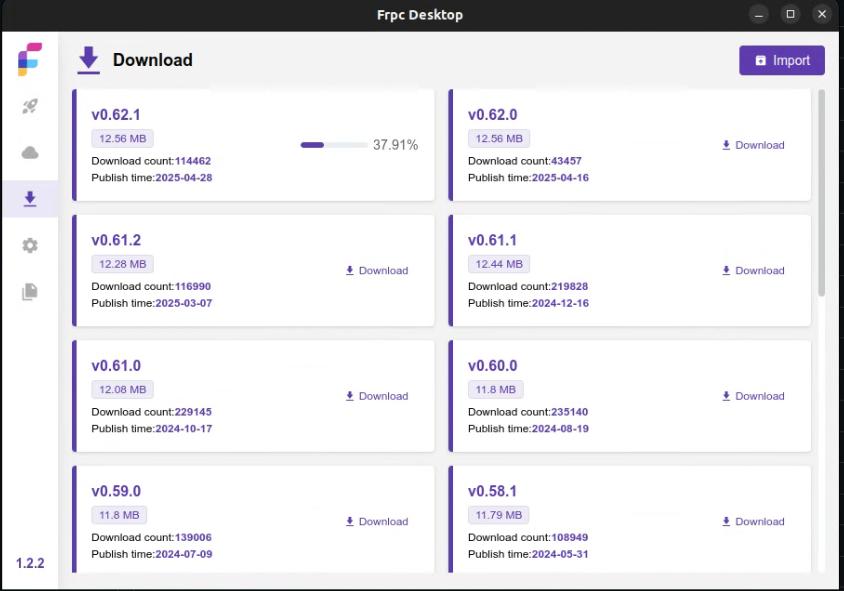Click download count 229145
The width and height of the screenshot is (844, 591).
(193, 412)
